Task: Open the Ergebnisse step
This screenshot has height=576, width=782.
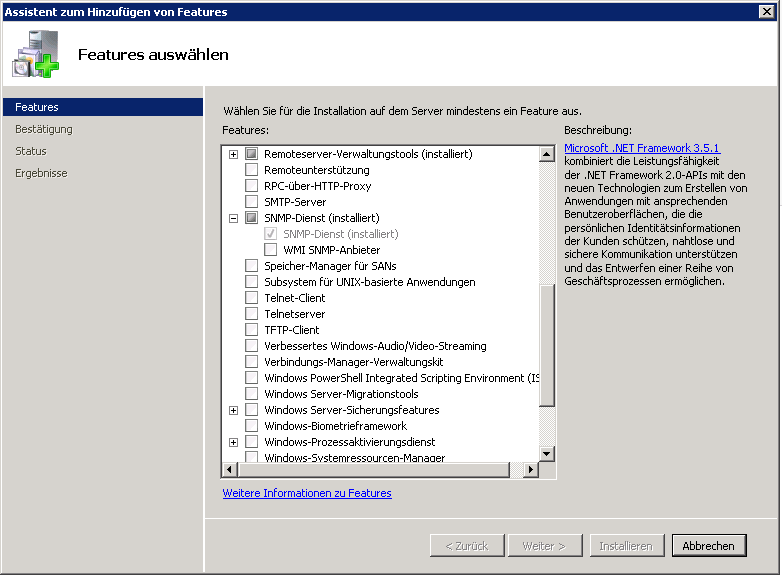Action: click(41, 173)
